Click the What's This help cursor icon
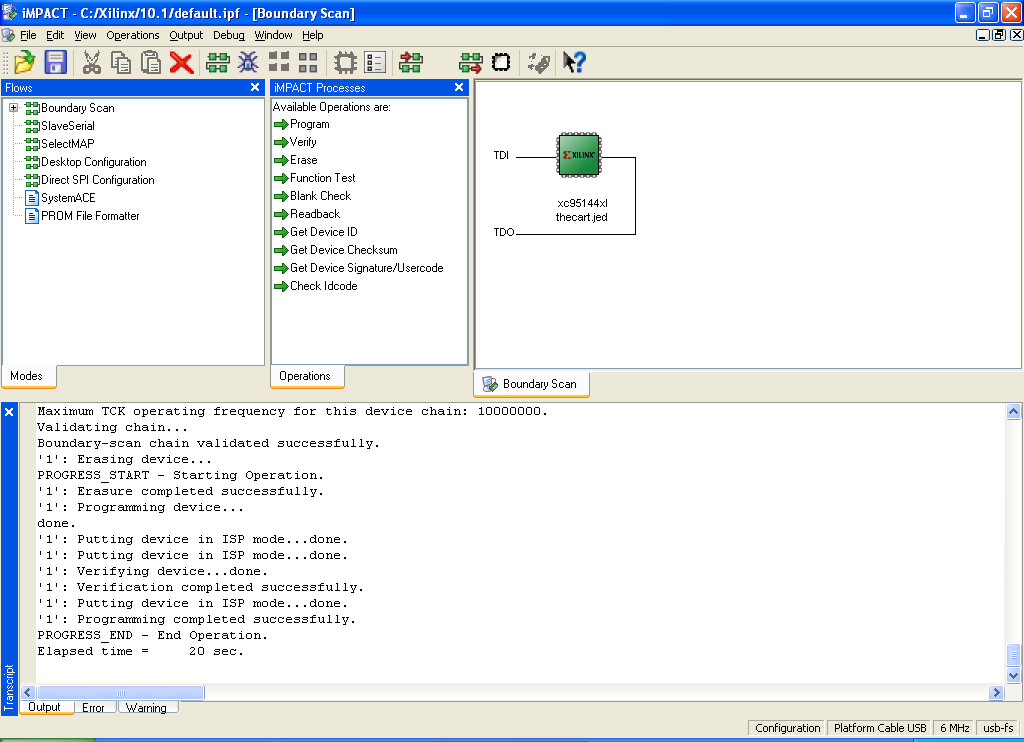 (574, 63)
